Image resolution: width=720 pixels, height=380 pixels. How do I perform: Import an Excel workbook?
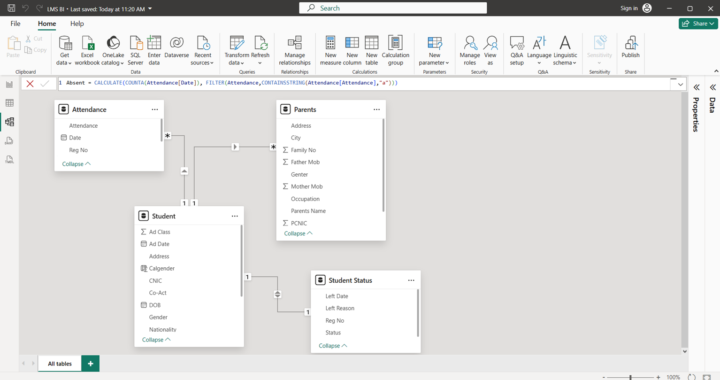click(87, 50)
